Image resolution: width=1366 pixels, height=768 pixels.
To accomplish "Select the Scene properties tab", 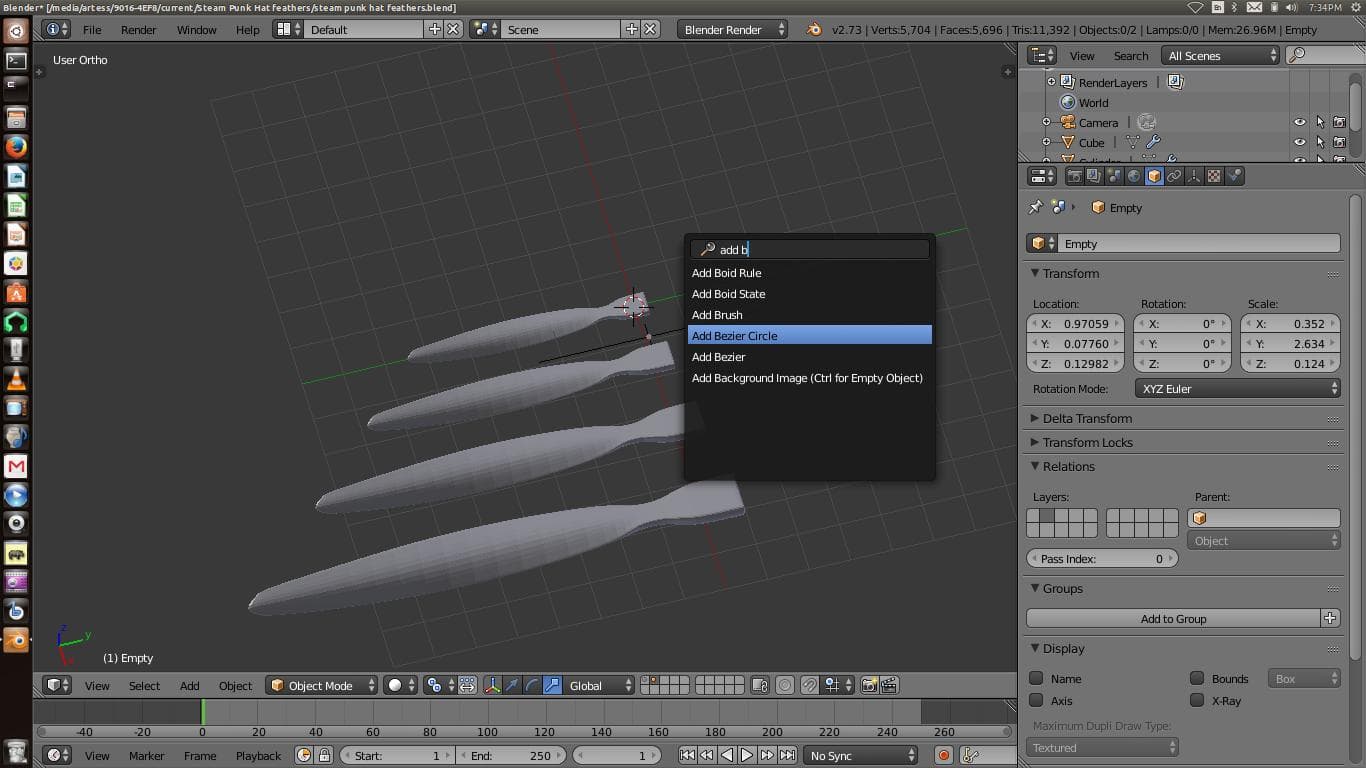I will pyautogui.click(x=1114, y=176).
